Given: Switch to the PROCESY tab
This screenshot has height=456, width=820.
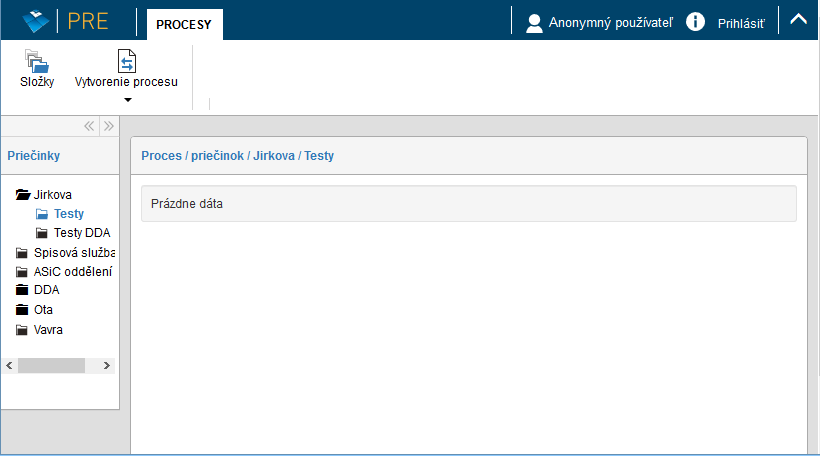Looking at the screenshot, I should pos(184,25).
